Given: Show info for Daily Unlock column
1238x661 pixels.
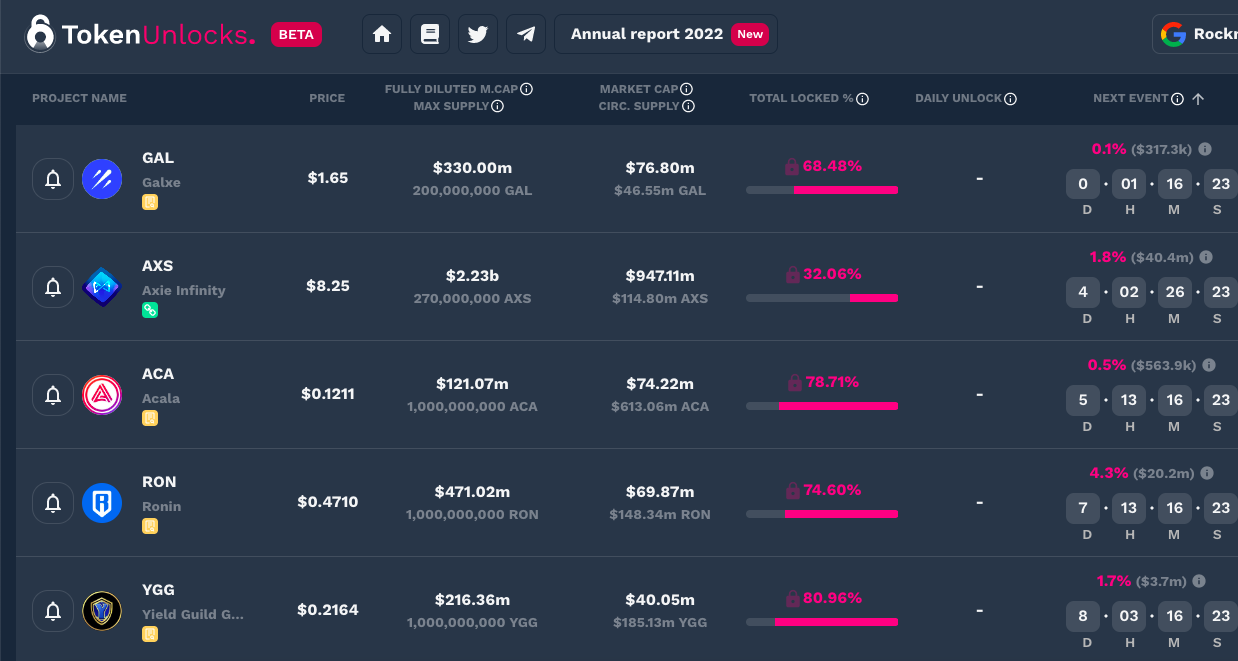Looking at the screenshot, I should 1010,99.
